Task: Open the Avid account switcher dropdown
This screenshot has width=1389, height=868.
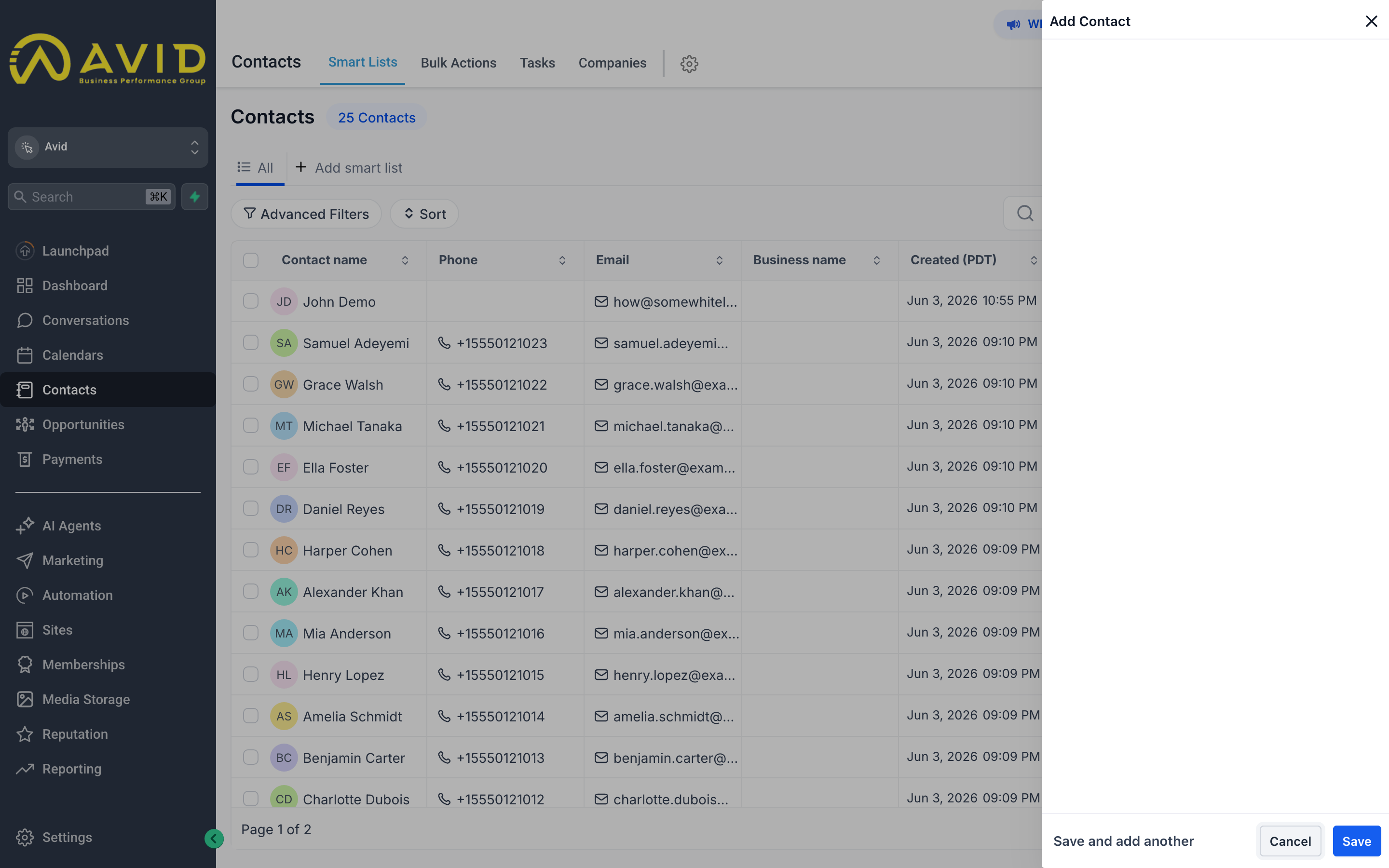Action: 108,147
